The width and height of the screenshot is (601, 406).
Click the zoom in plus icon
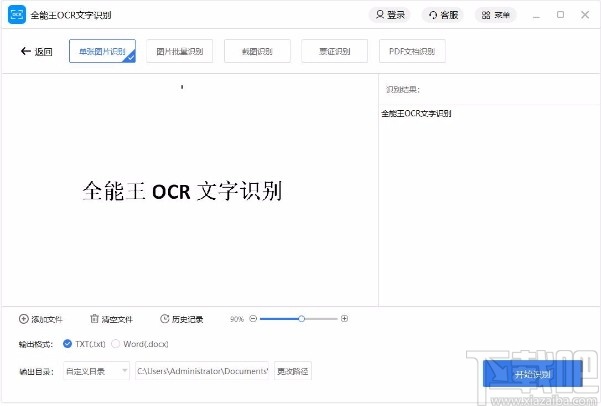344,319
